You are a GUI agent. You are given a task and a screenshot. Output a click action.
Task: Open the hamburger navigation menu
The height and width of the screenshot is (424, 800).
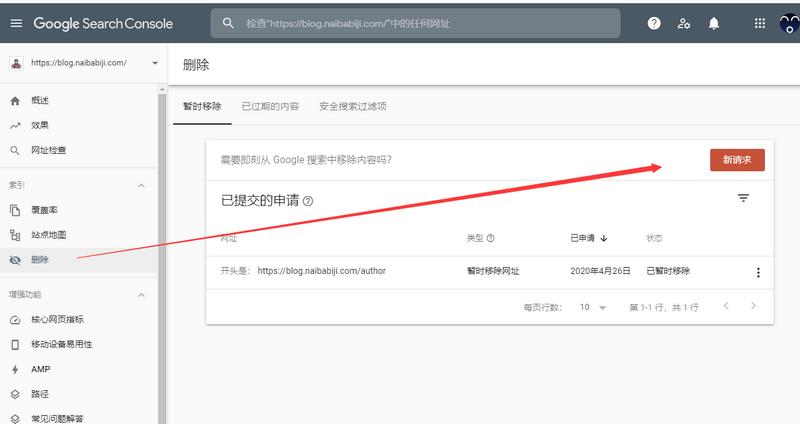point(16,23)
